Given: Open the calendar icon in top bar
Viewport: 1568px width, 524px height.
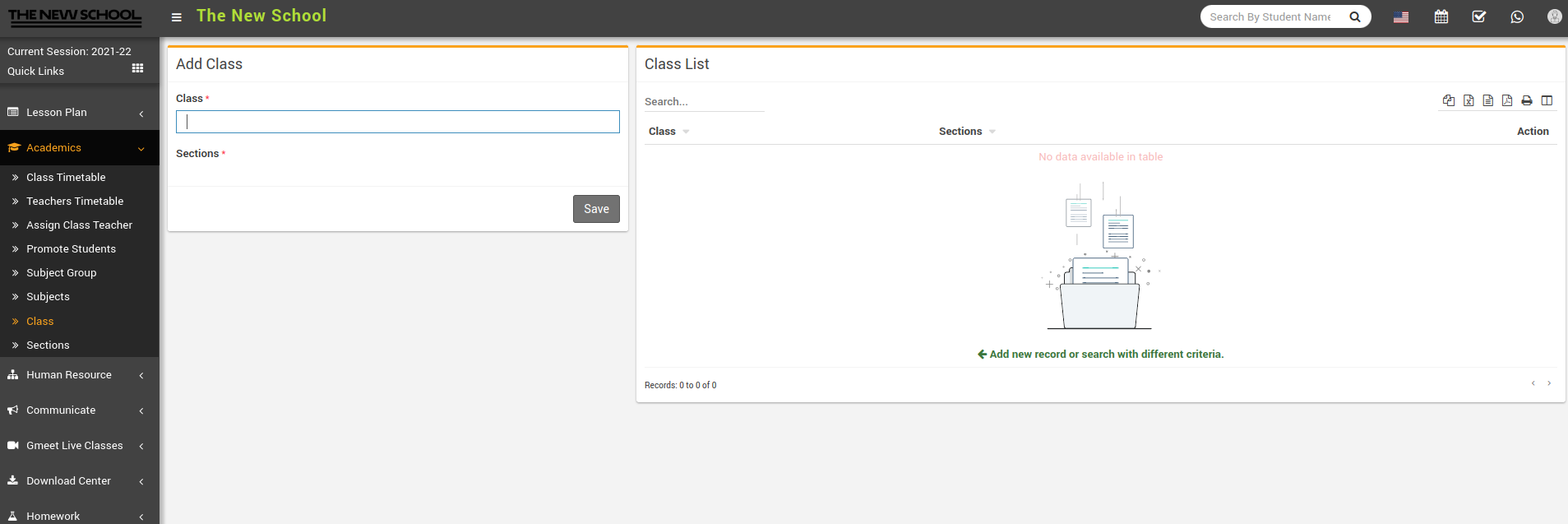Looking at the screenshot, I should click(x=1441, y=16).
